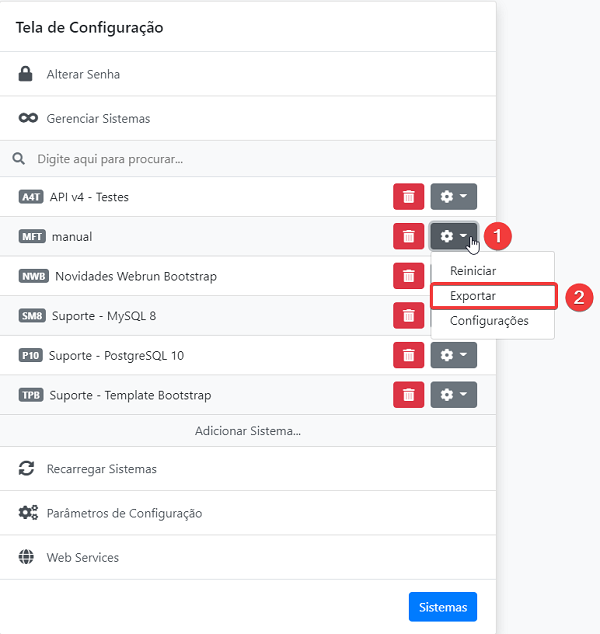This screenshot has height=634, width=600.
Task: Remove the Suporte - MySQL 8 system
Action: click(x=408, y=316)
